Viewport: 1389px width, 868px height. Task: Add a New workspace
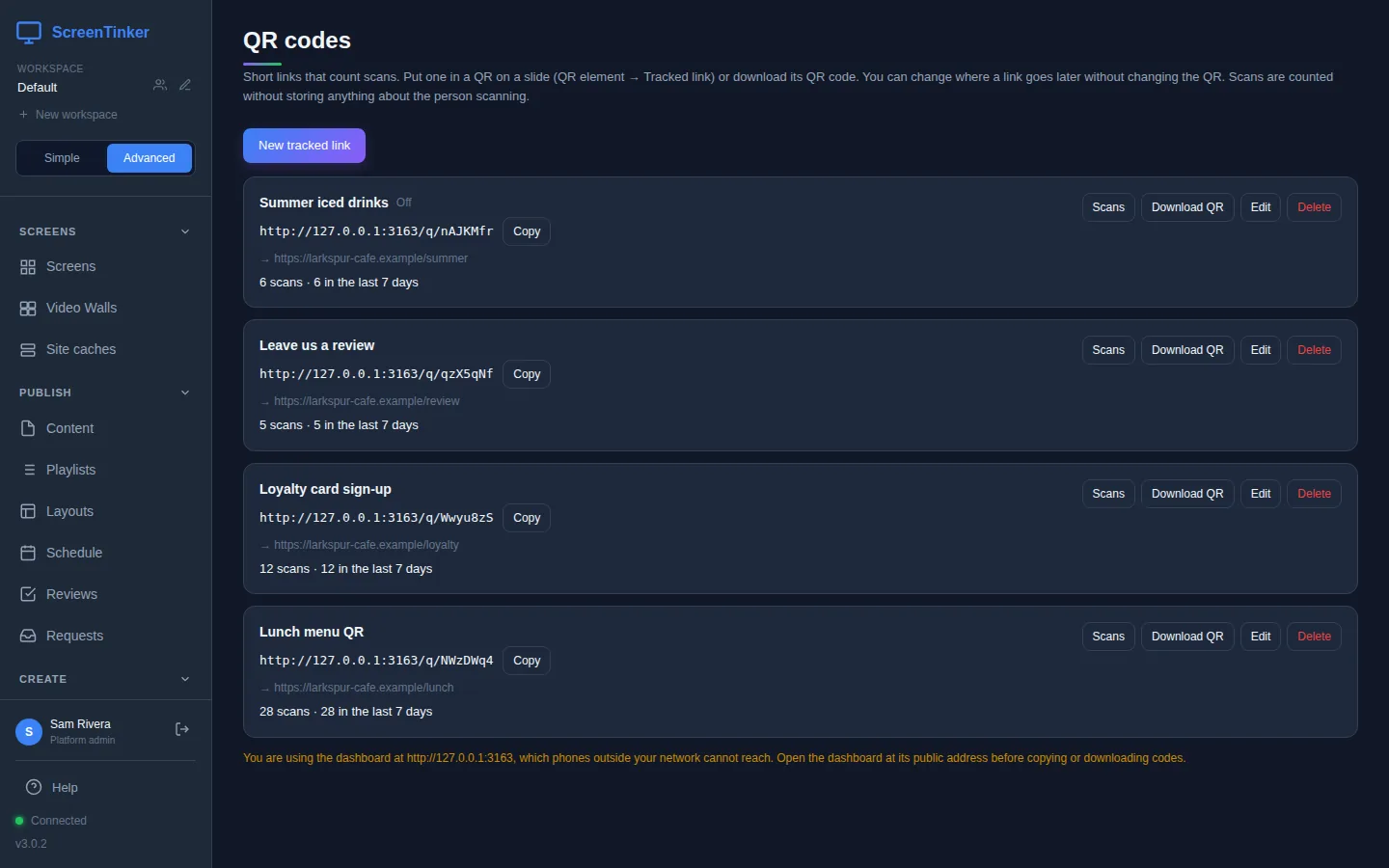[x=68, y=115]
